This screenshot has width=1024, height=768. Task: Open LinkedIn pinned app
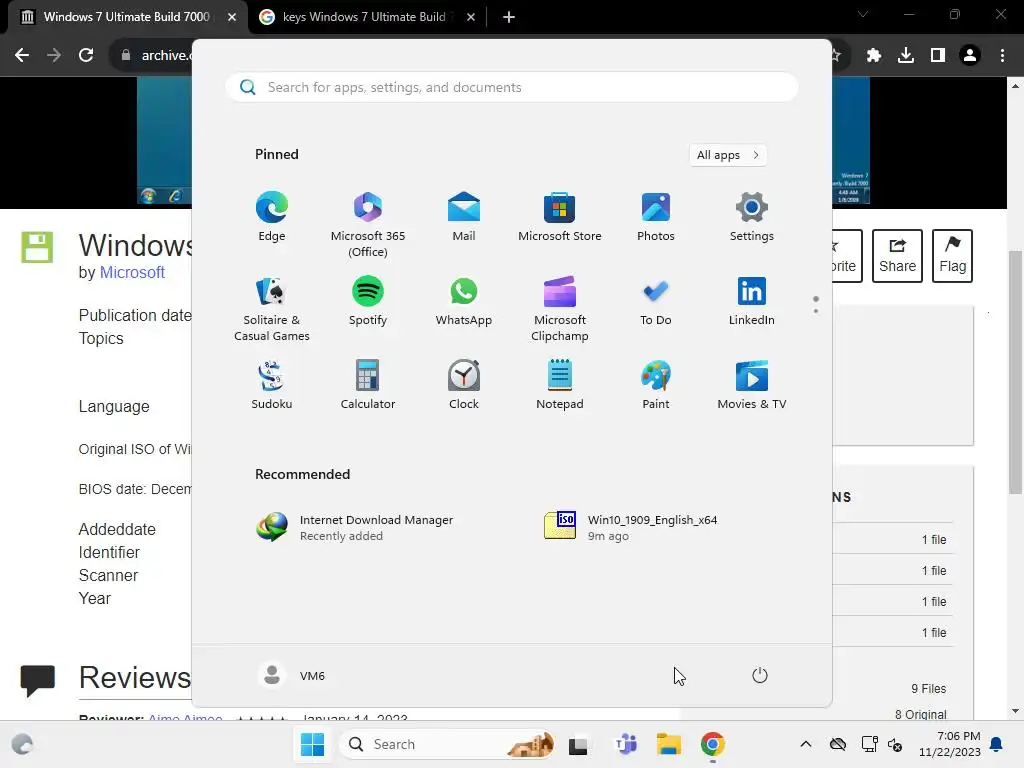[752, 302]
